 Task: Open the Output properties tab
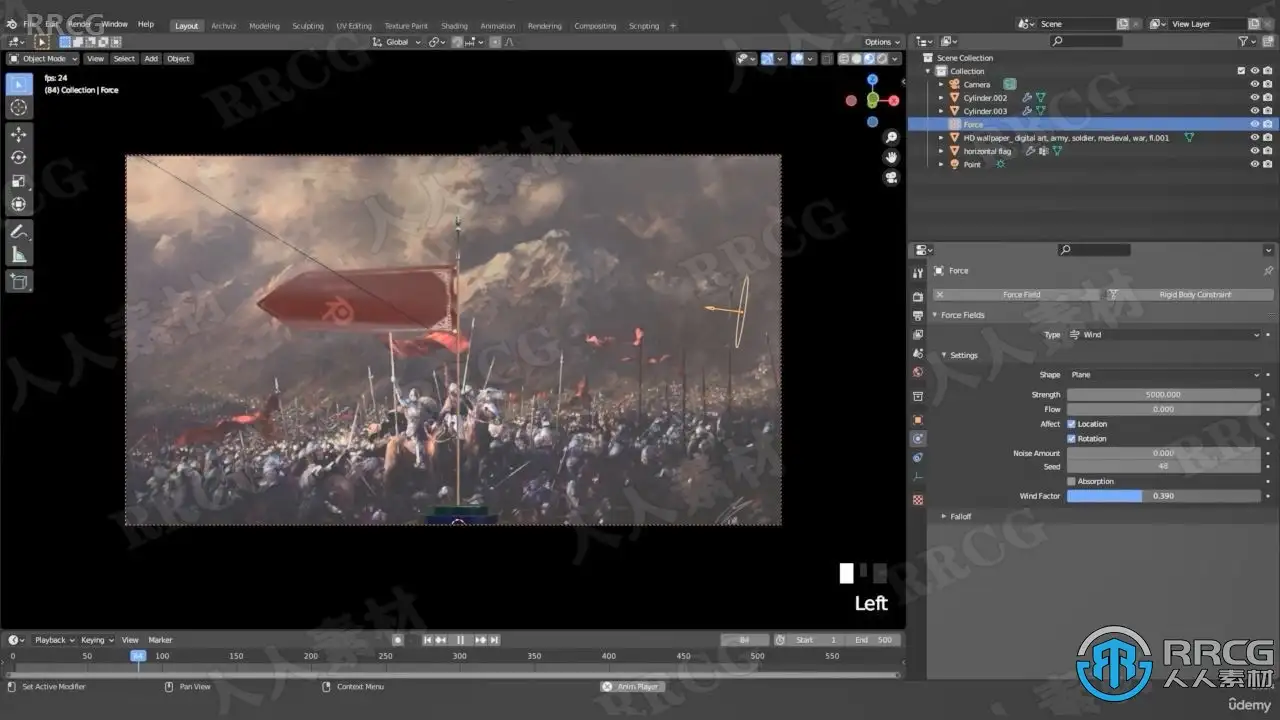pyautogui.click(x=918, y=316)
